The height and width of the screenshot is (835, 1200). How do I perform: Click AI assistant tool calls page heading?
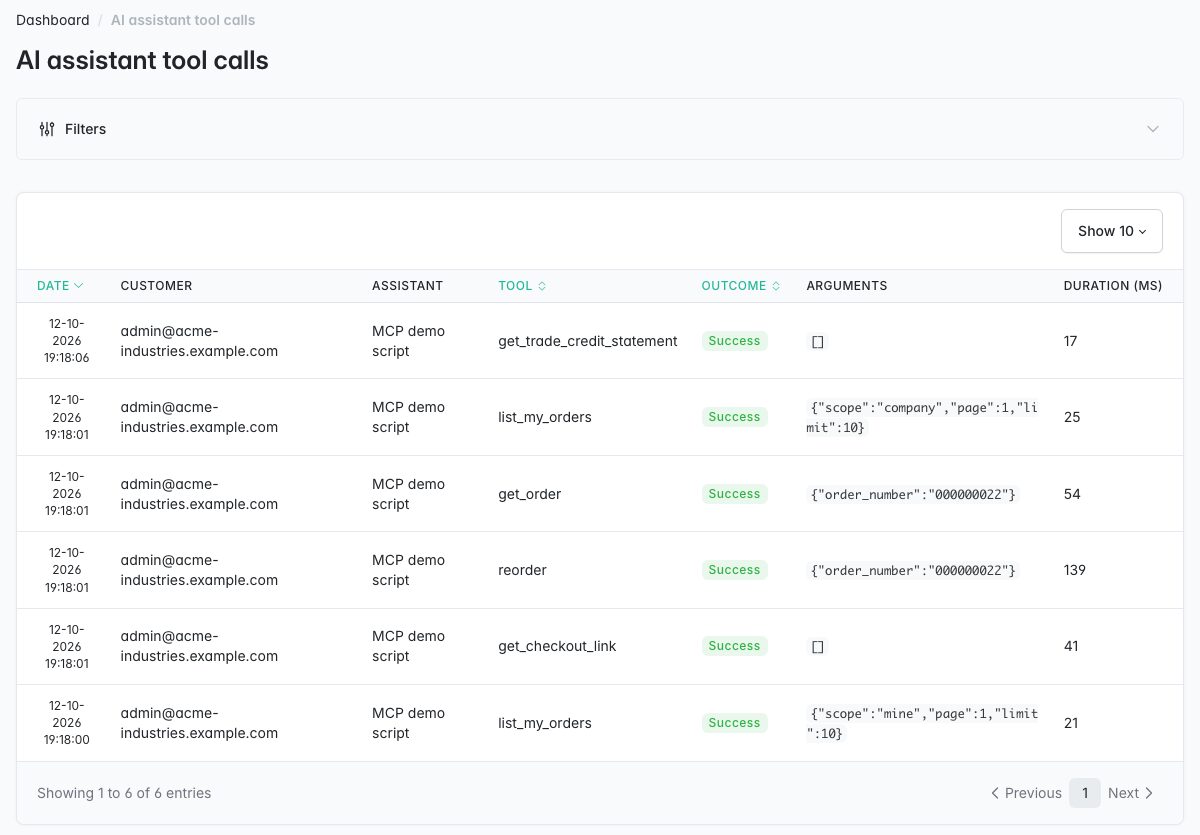tap(142, 60)
